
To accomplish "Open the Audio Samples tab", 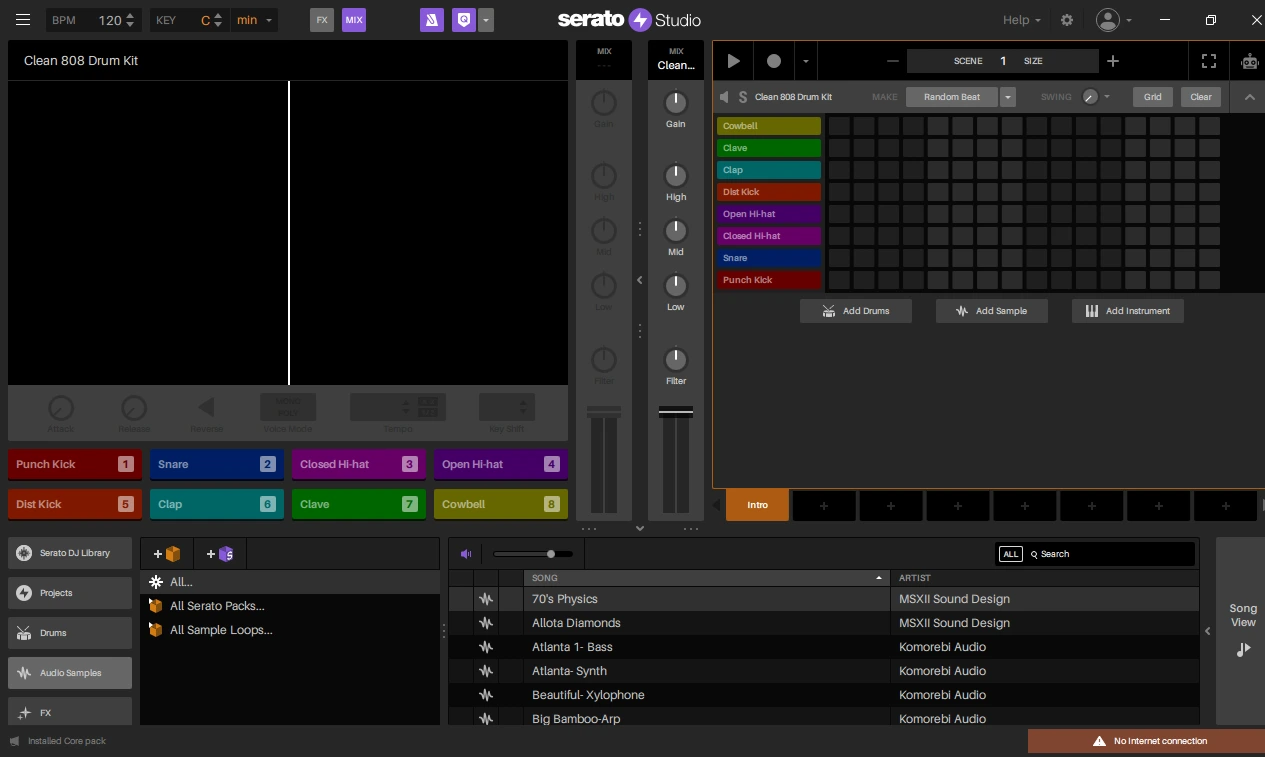I will [x=70, y=673].
